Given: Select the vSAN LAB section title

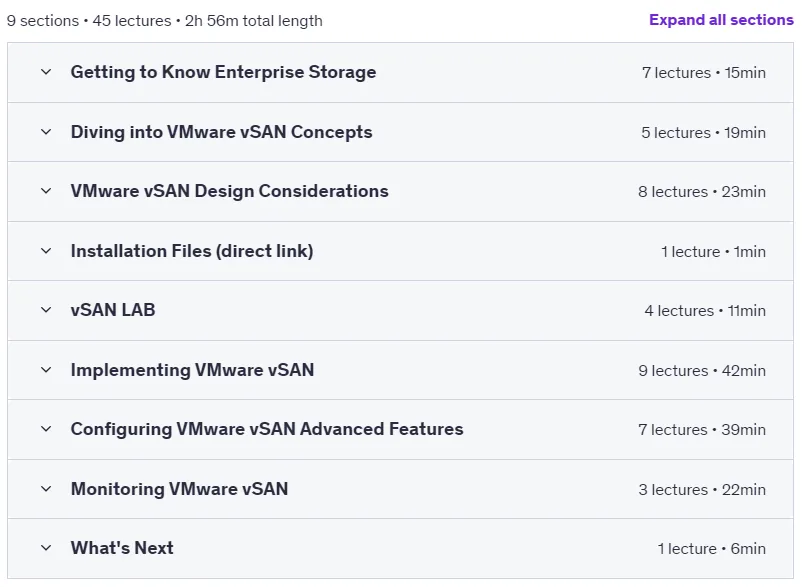Looking at the screenshot, I should pyautogui.click(x=113, y=310).
